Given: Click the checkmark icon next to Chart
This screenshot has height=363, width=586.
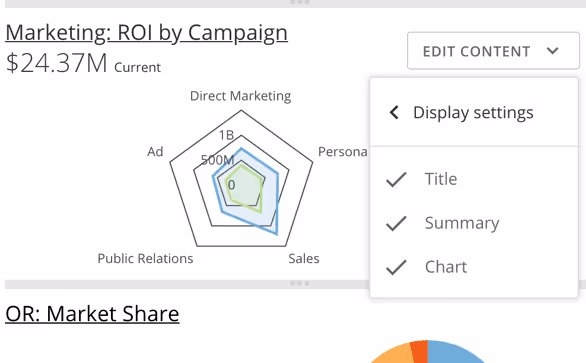Looking at the screenshot, I should click(x=396, y=267).
